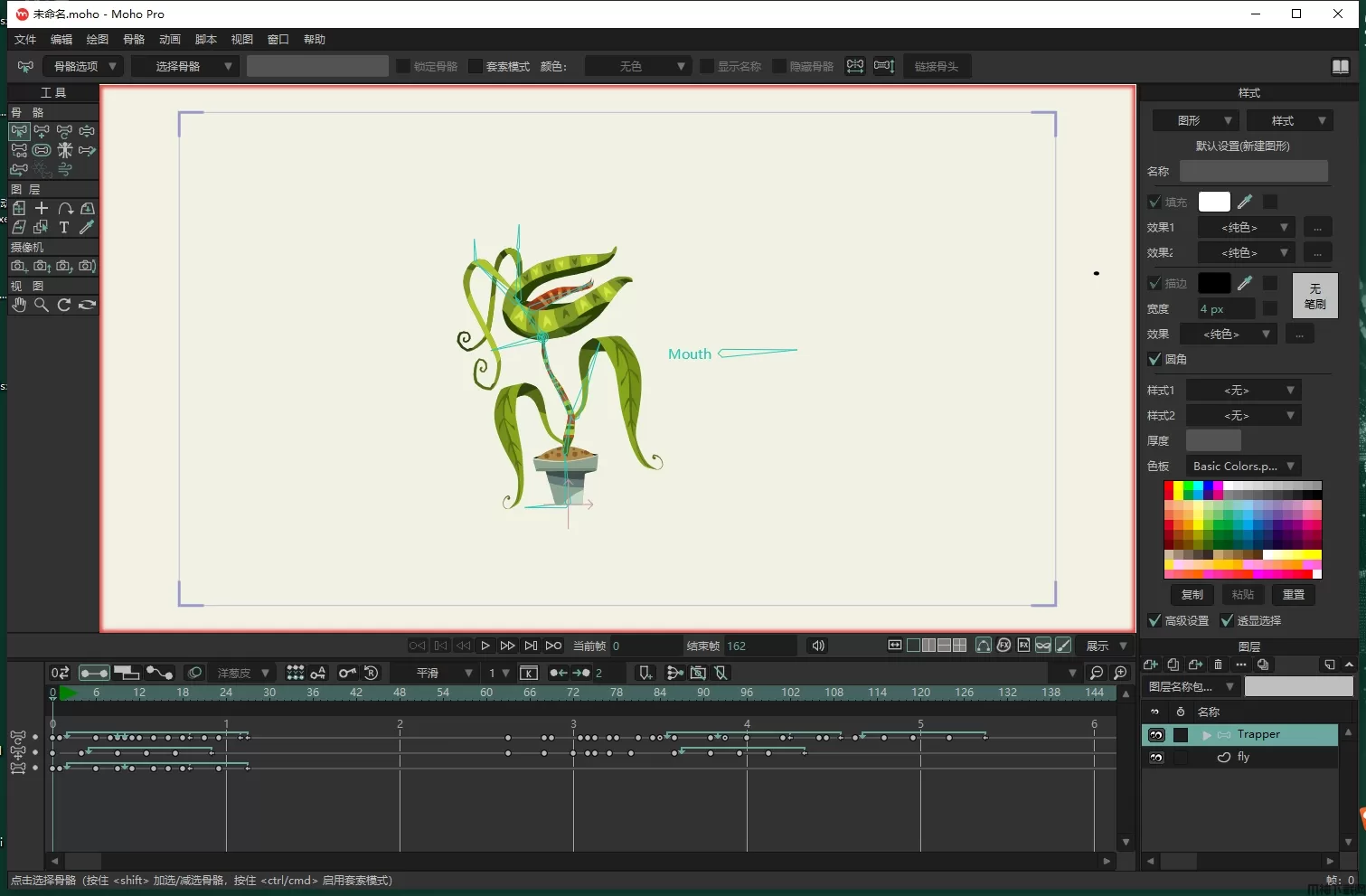The image size is (1366, 896).
Task: Enable the 套索模式 lasso mode checkbox
Action: click(476, 66)
